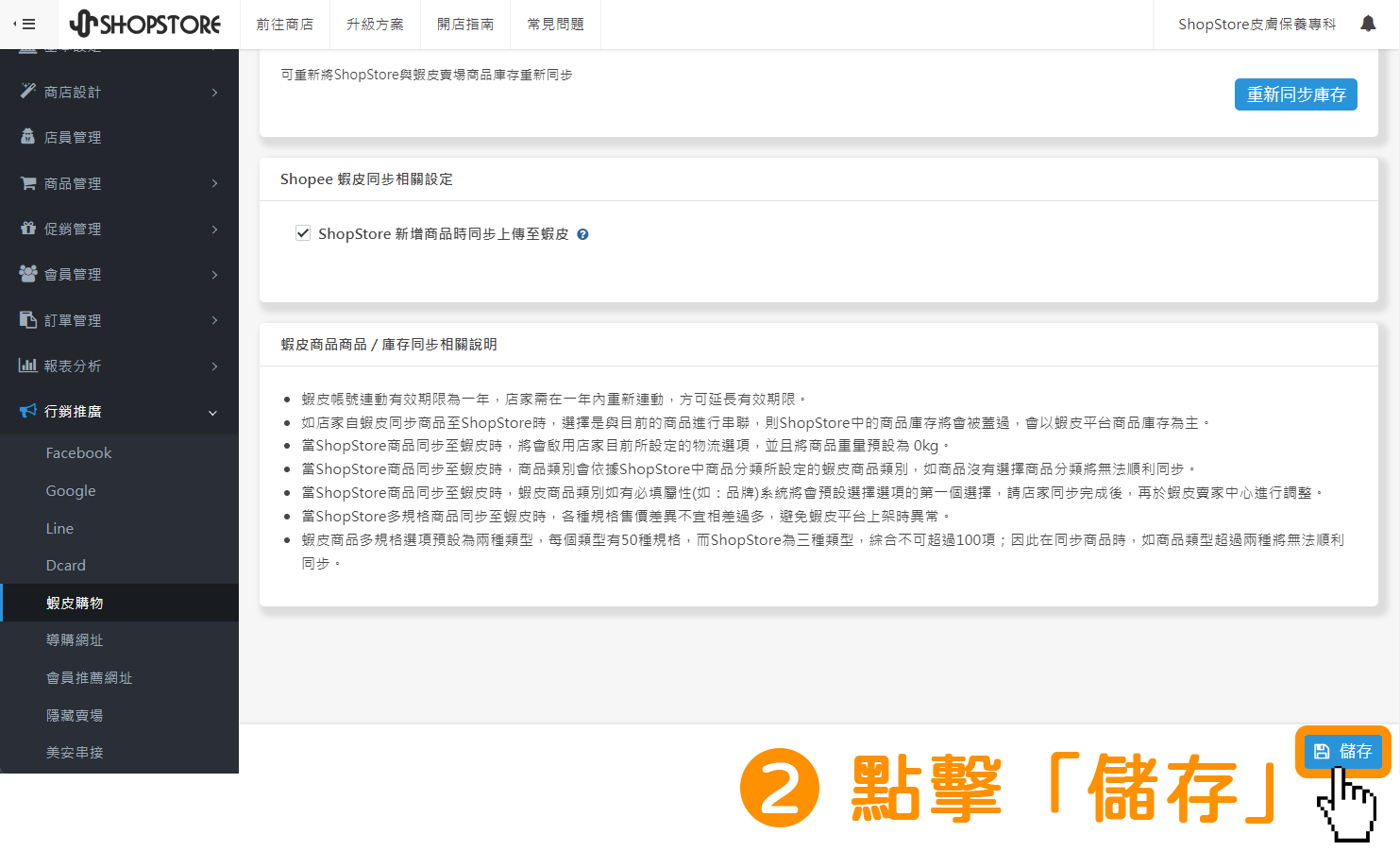The width and height of the screenshot is (1400, 851).
Task: Click the 行銷推廣 megaphone icon
Action: pos(28,411)
